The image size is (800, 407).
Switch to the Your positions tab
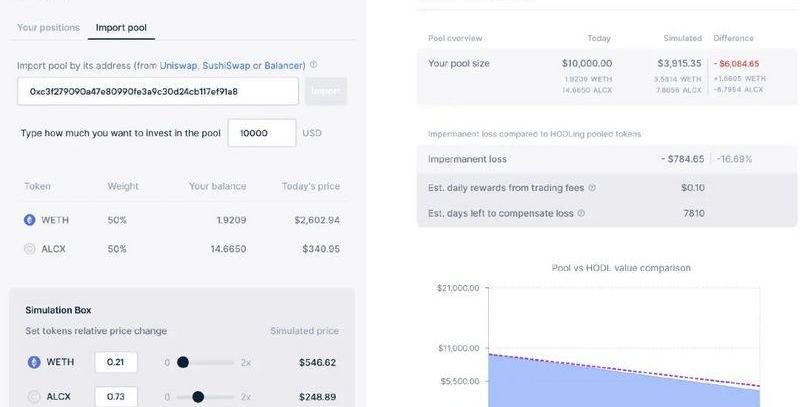pos(48,27)
